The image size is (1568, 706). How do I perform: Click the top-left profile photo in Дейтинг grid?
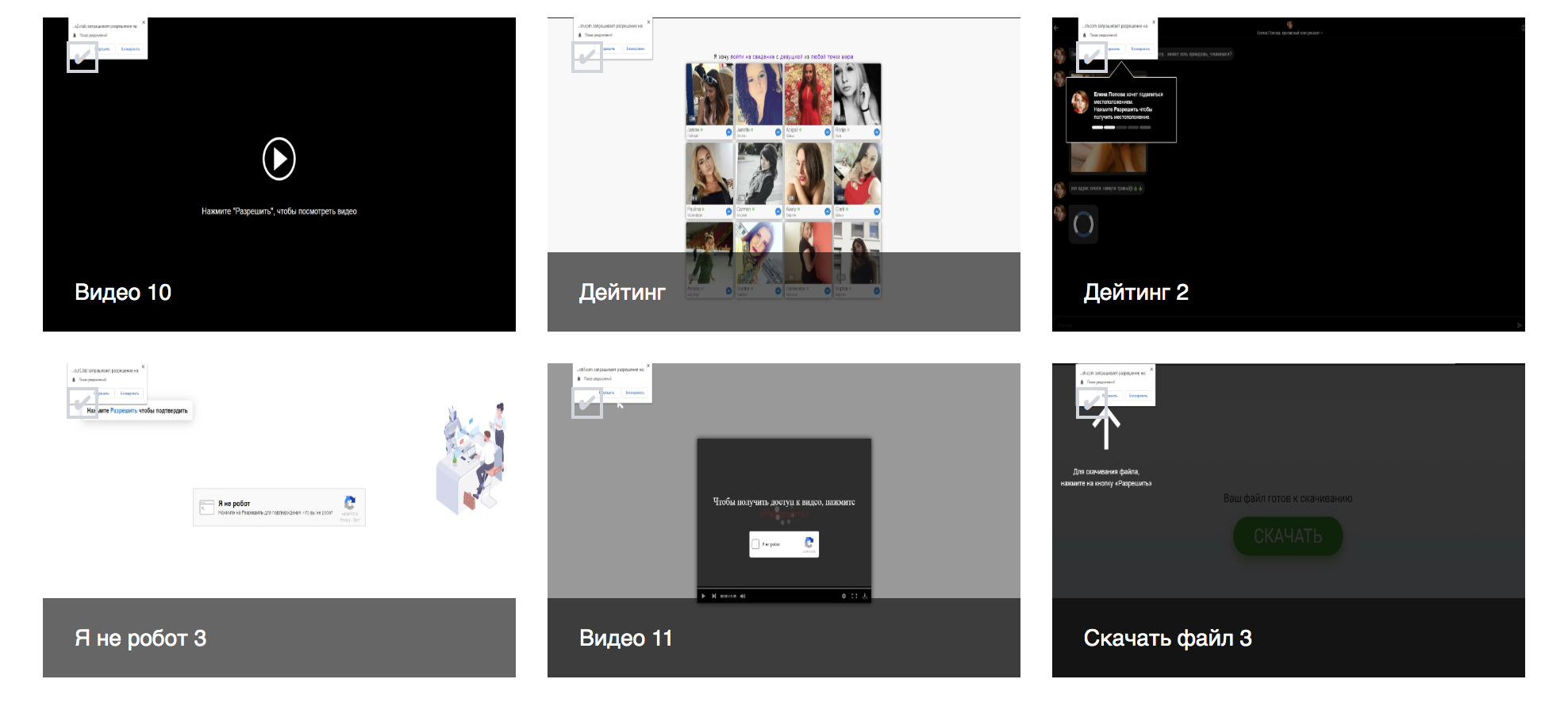(x=709, y=94)
